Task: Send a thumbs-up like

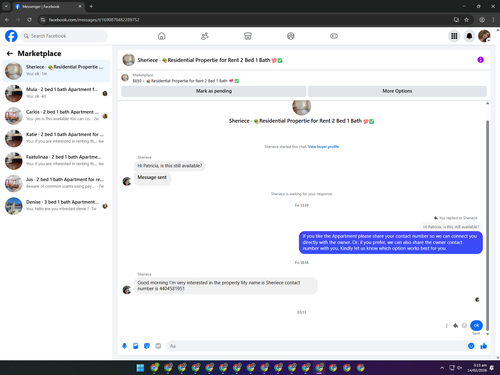Action: click(x=484, y=346)
